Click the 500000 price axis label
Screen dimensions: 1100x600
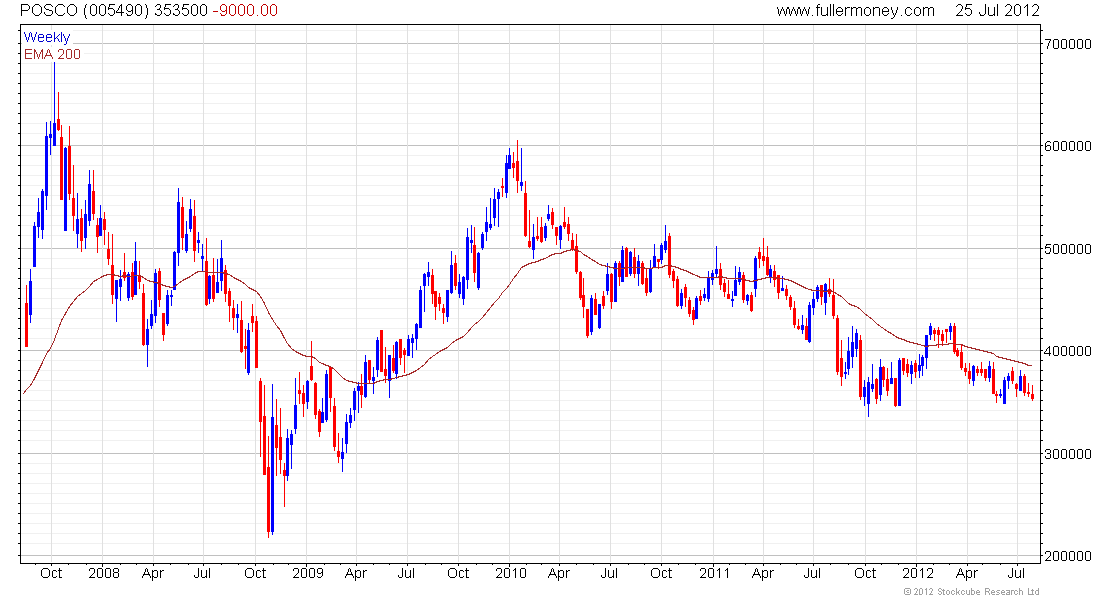[1068, 248]
